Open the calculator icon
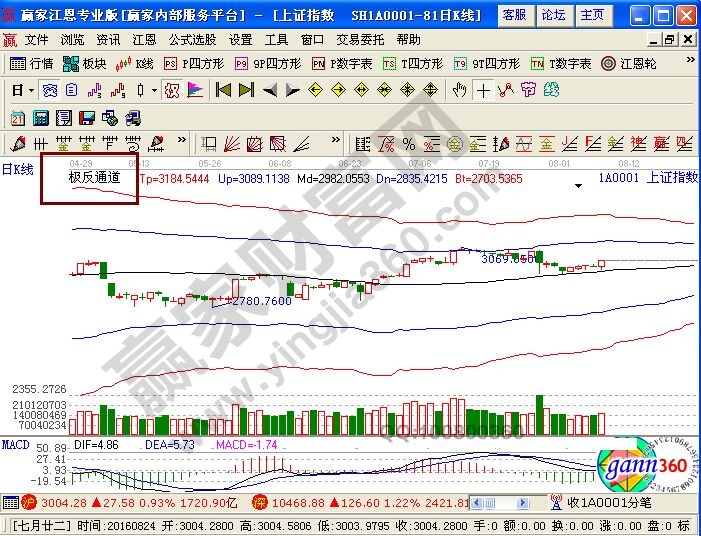 (41, 118)
